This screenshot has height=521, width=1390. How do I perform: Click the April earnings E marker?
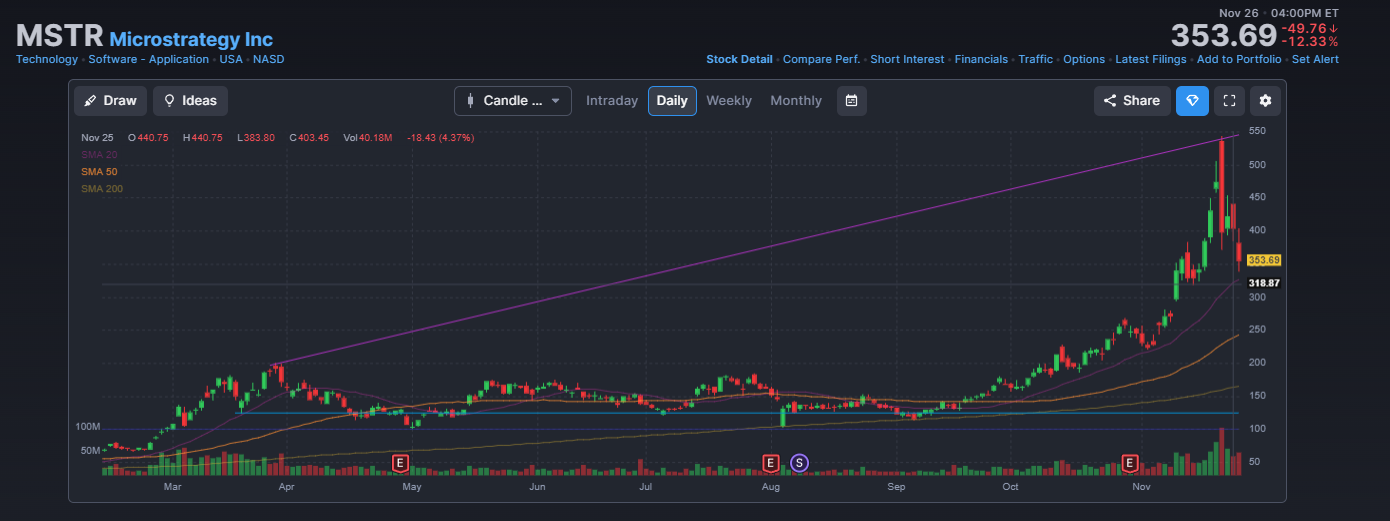pos(400,463)
